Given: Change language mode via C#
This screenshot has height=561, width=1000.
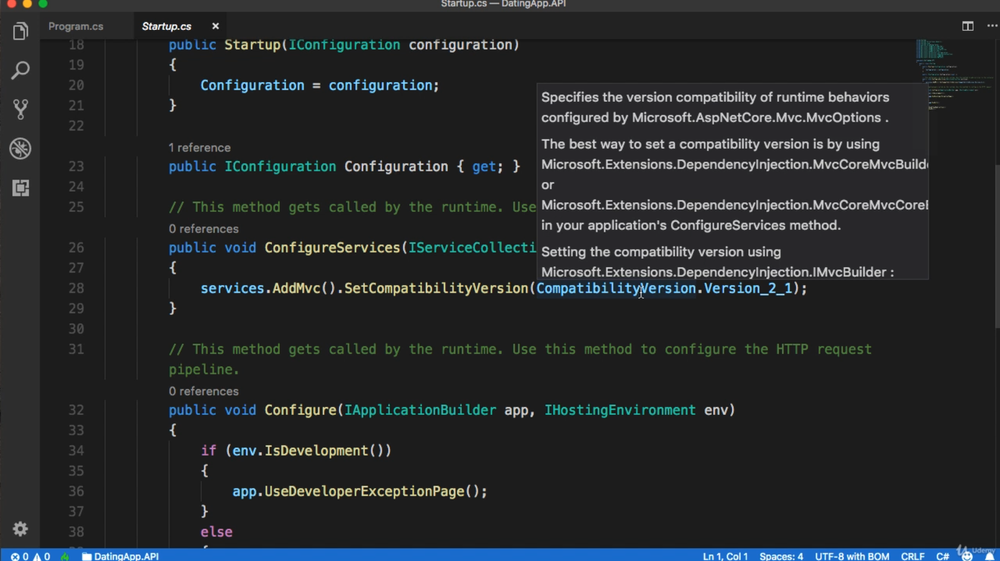Looking at the screenshot, I should click(943, 556).
